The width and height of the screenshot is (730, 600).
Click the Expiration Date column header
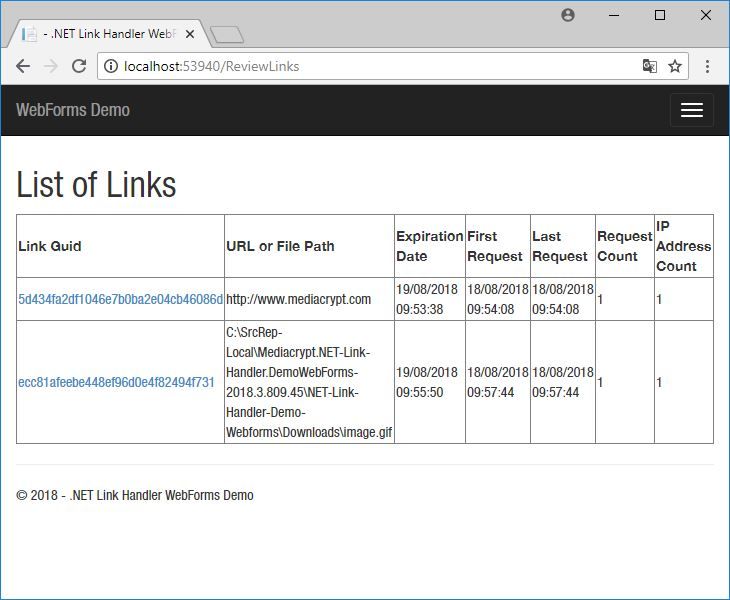click(429, 246)
